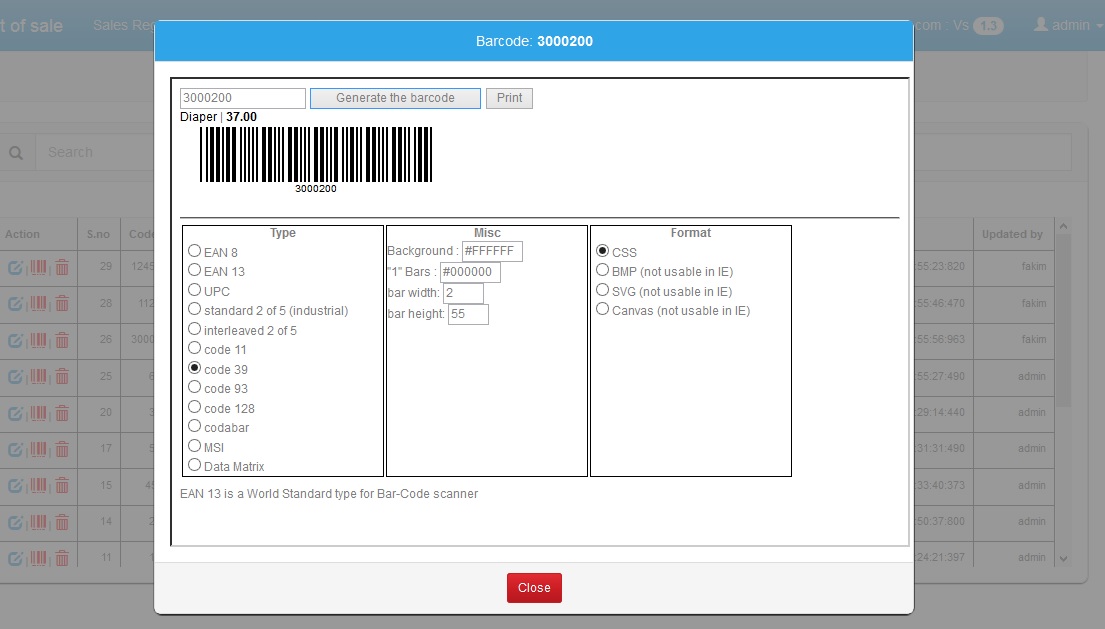The width and height of the screenshot is (1105, 629).
Task: Click the S.no column header
Action: click(x=99, y=234)
